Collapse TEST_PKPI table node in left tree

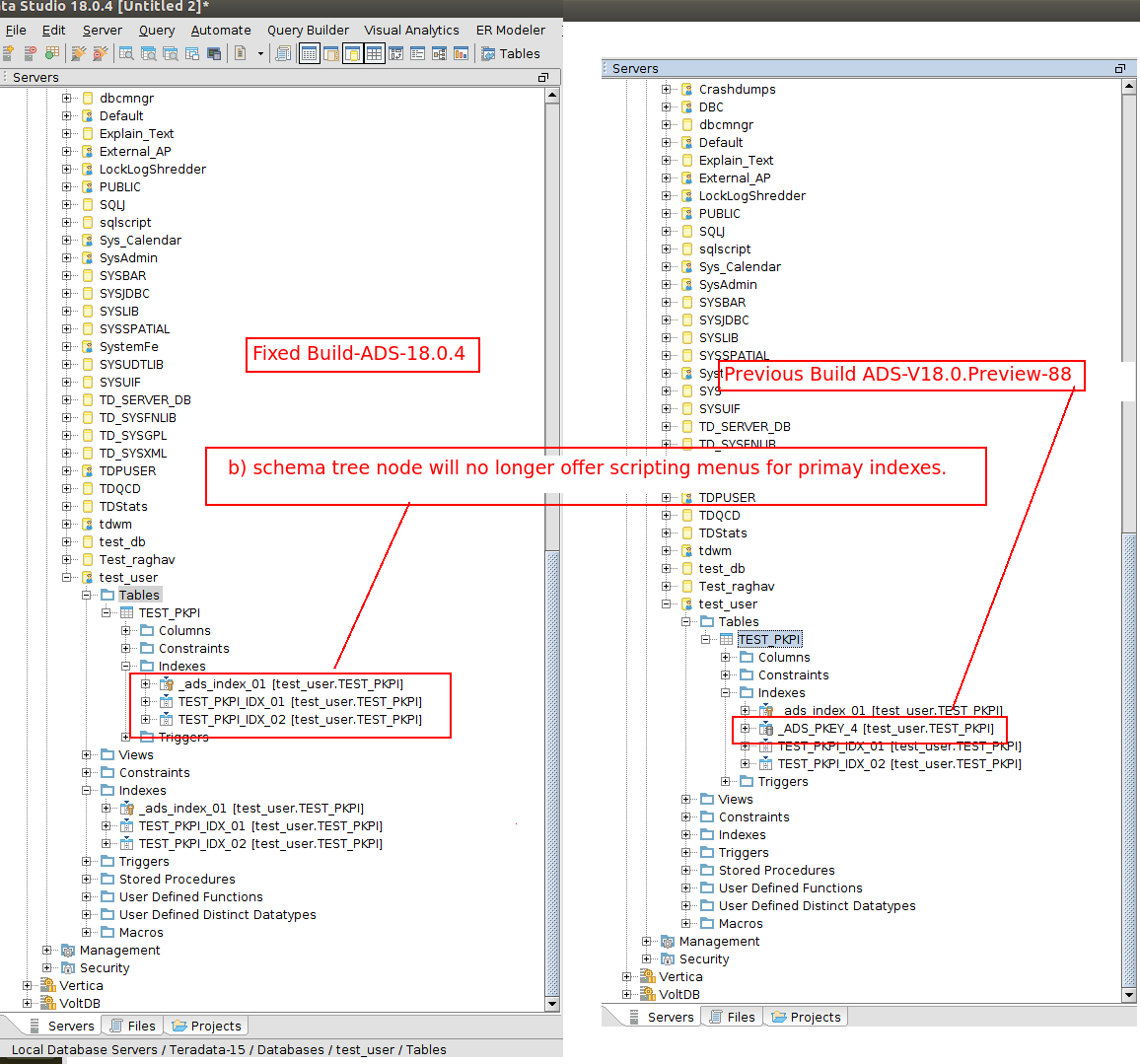click(x=107, y=612)
